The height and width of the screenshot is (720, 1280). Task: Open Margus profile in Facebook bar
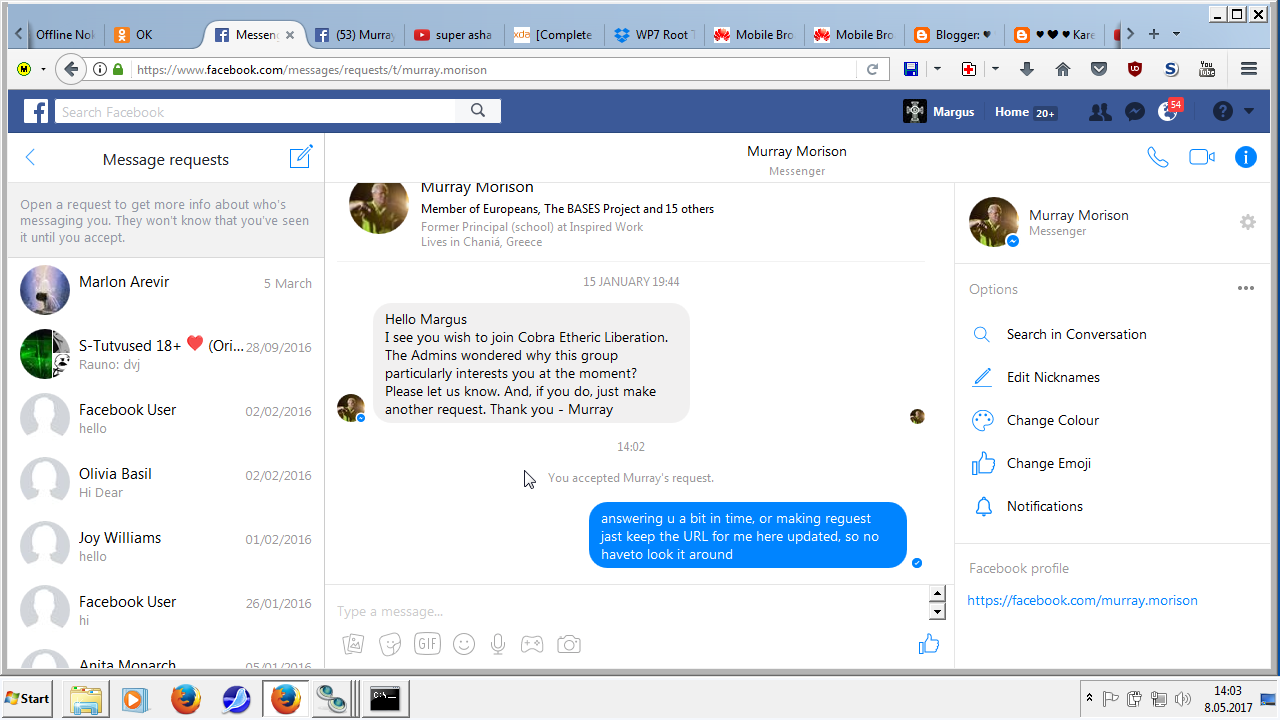coord(938,111)
